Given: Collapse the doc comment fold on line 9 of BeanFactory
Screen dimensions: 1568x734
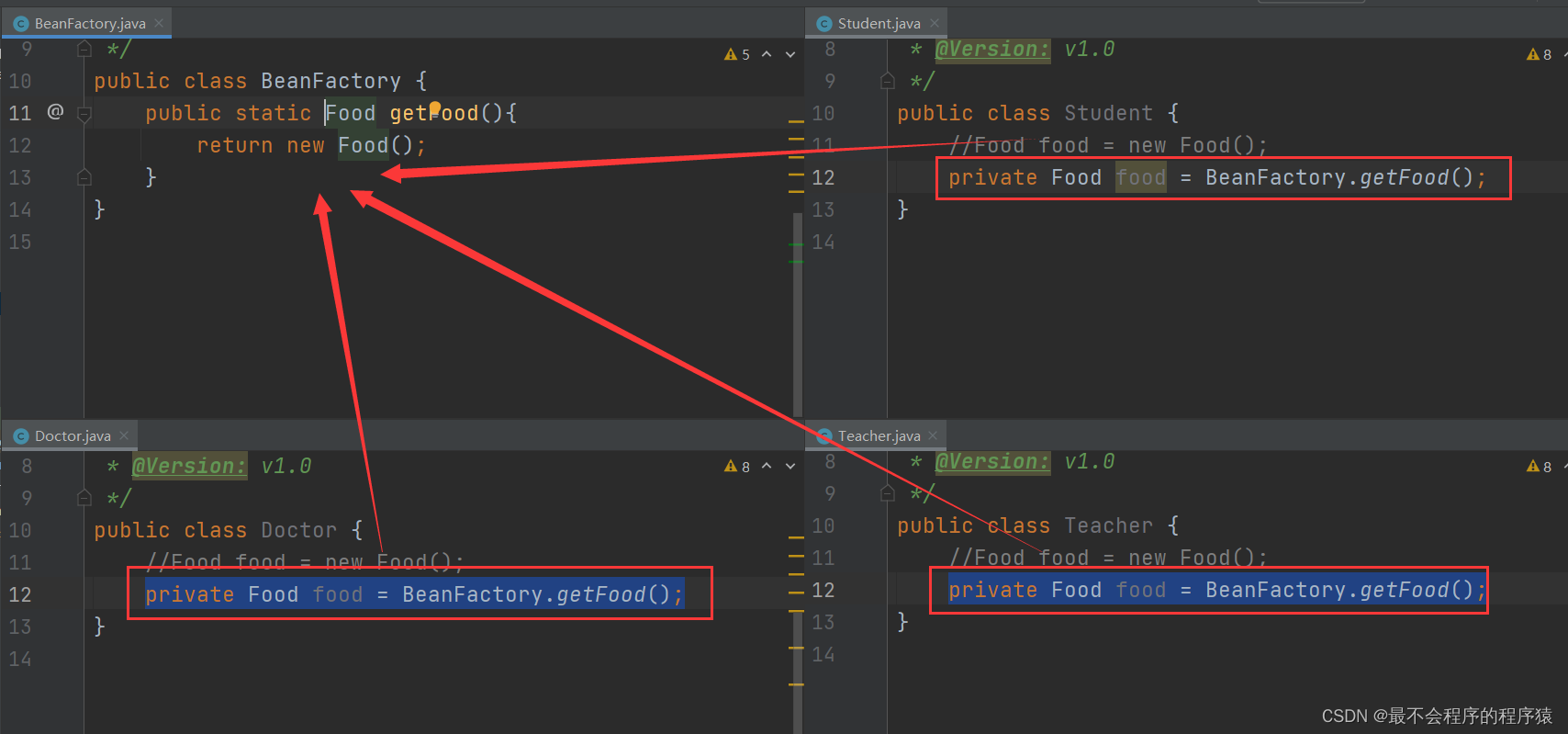Looking at the screenshot, I should pyautogui.click(x=84, y=49).
